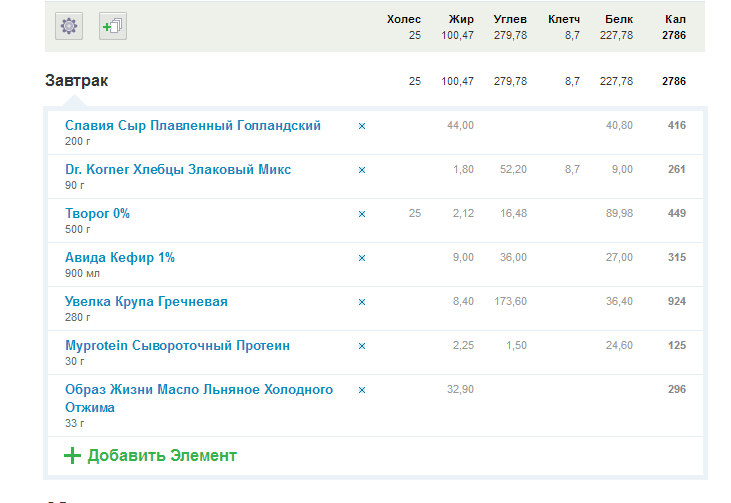Open Образ Жизни Масло Льняное Холодного Отжима link
The width and height of the screenshot is (731, 503).
point(199,398)
